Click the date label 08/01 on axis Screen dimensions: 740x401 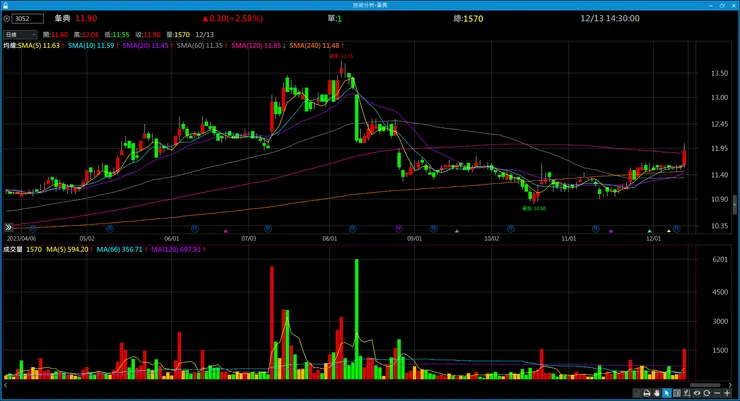click(x=329, y=239)
